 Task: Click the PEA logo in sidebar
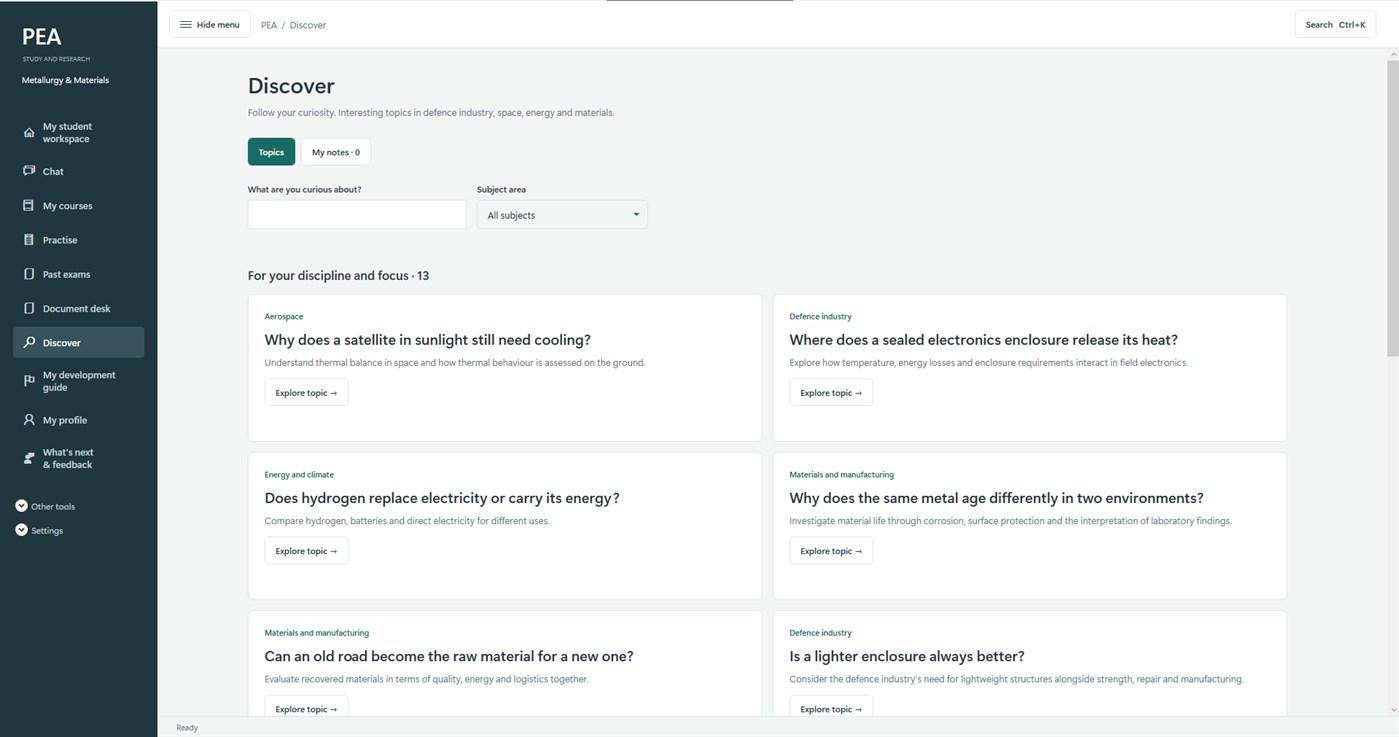pyautogui.click(x=42, y=37)
